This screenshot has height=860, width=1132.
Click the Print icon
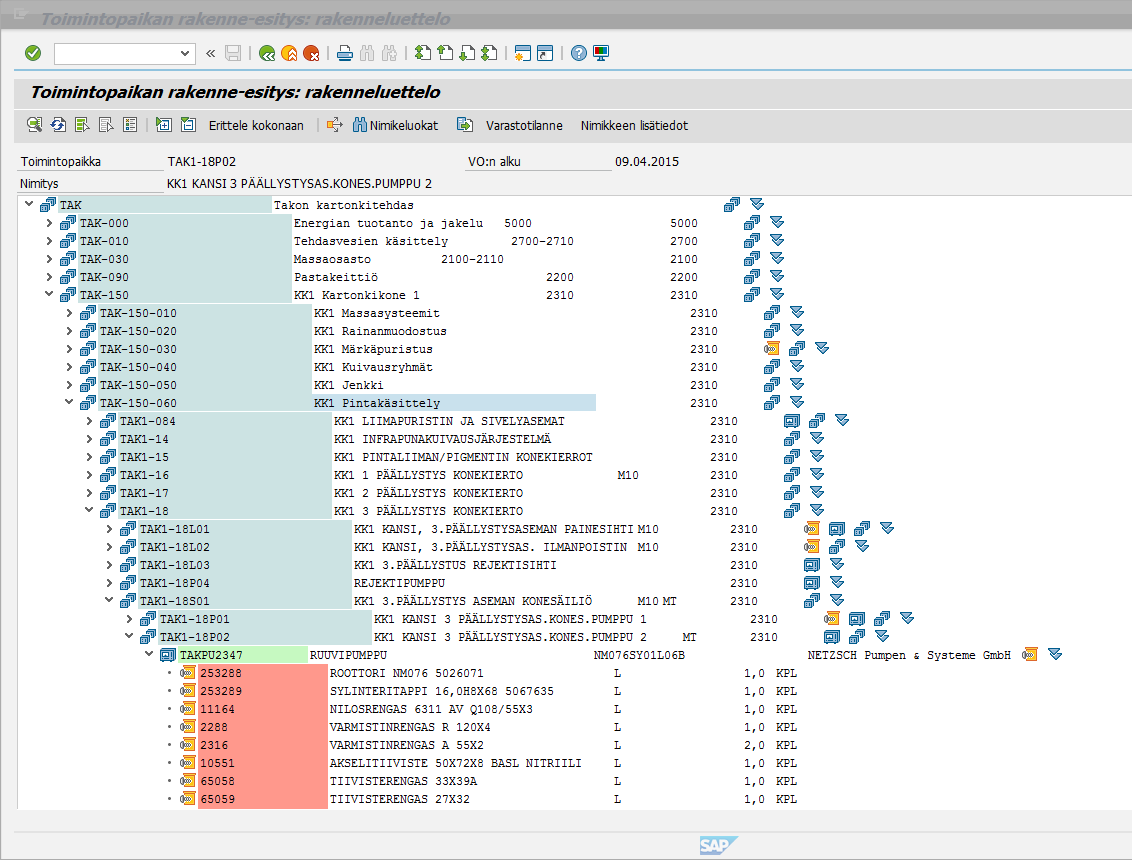345,53
